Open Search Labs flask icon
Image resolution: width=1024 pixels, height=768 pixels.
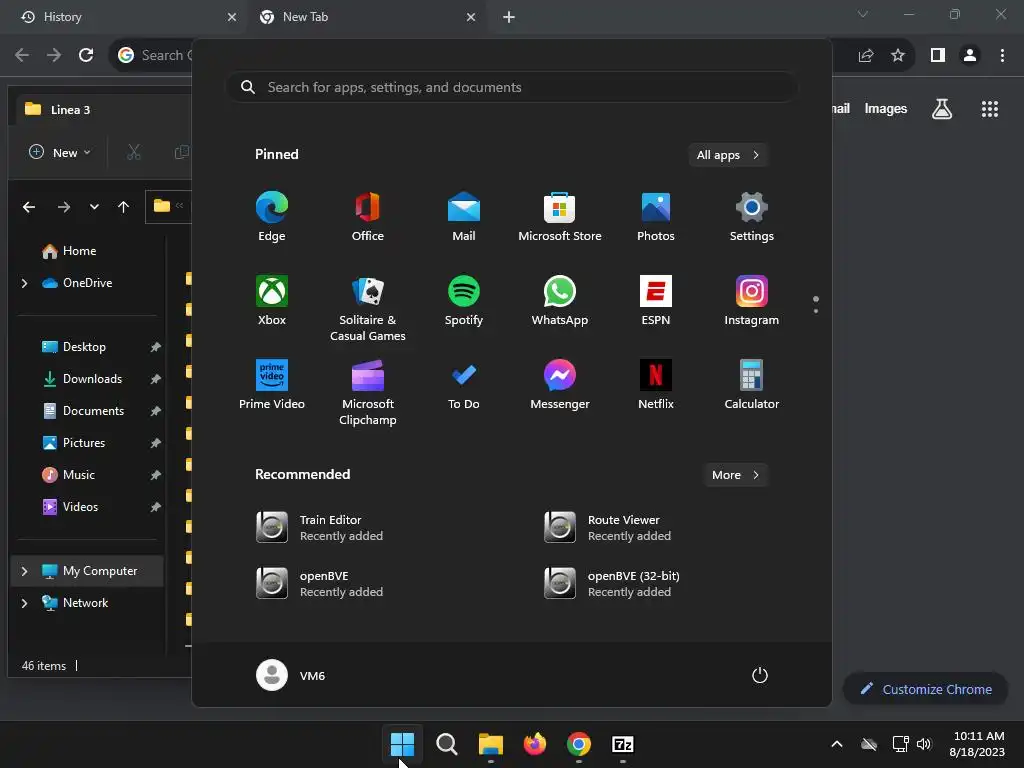pyautogui.click(x=942, y=109)
